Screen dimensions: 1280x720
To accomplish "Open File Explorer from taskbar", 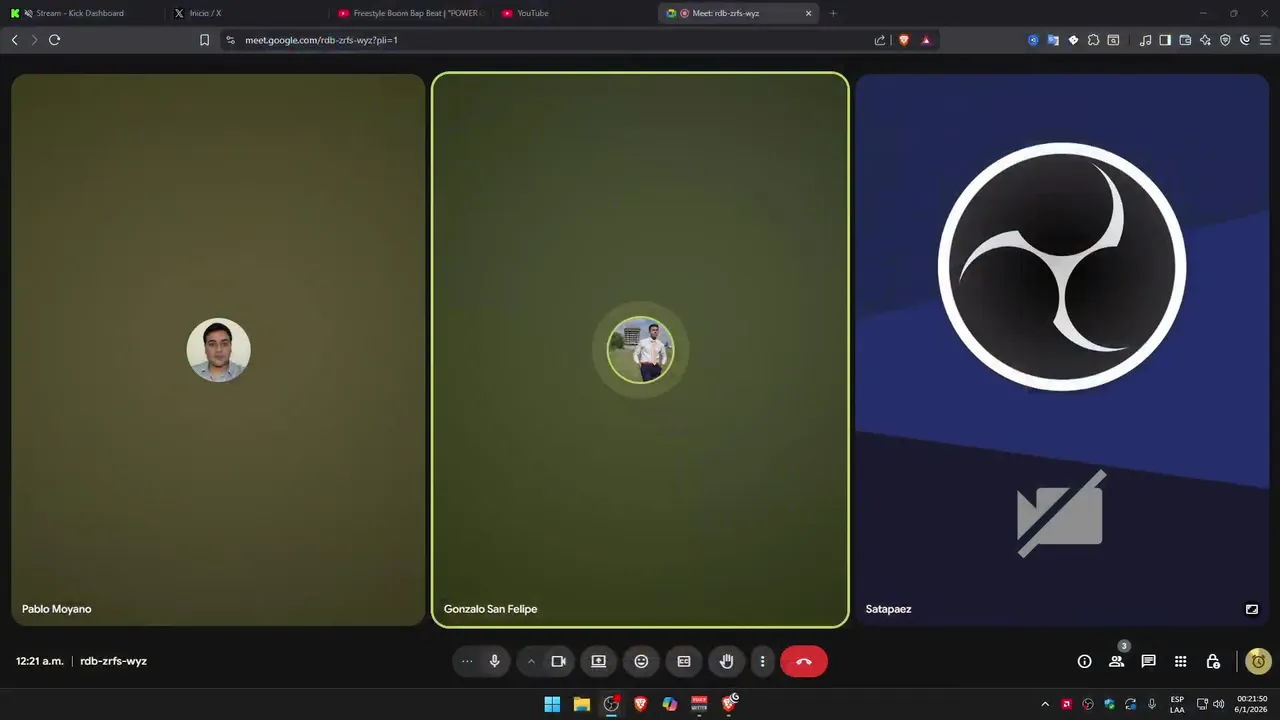I will coord(581,704).
